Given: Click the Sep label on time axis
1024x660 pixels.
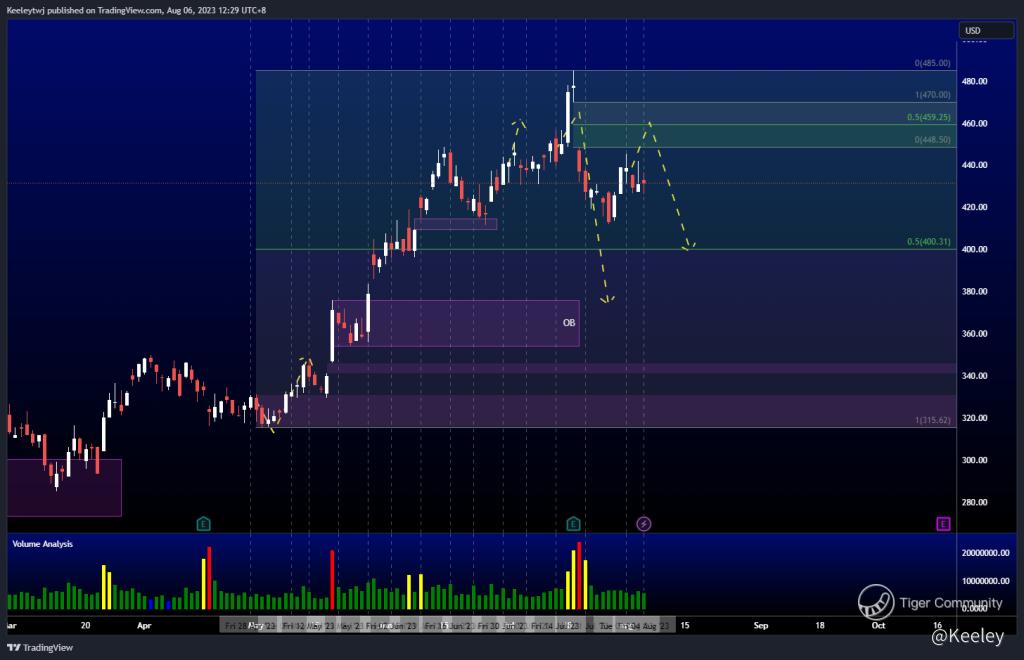Looking at the screenshot, I should tap(761, 625).
